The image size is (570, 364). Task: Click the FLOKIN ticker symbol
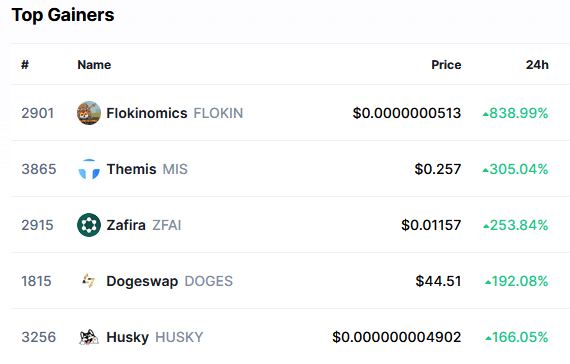218,113
